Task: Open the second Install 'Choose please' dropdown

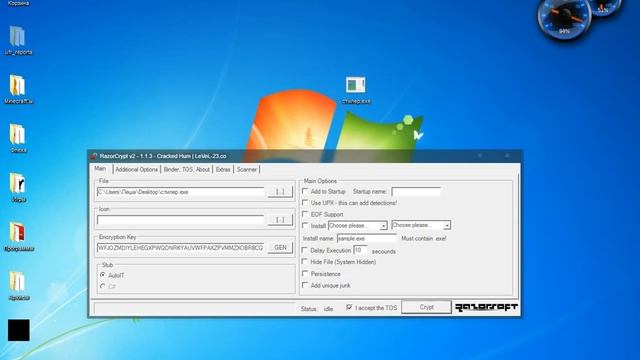Action: pyautogui.click(x=421, y=225)
